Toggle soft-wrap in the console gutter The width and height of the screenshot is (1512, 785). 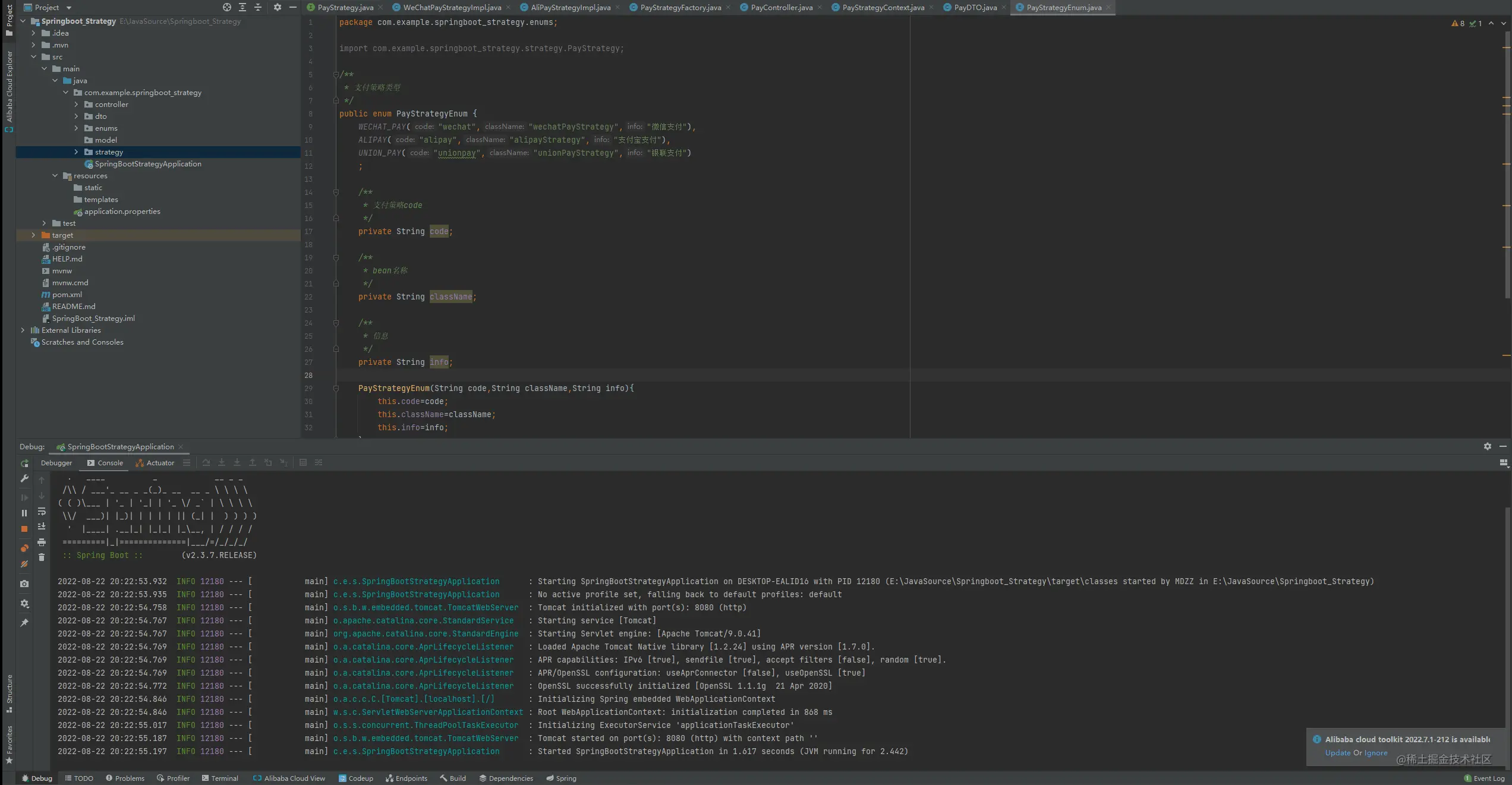(x=42, y=512)
